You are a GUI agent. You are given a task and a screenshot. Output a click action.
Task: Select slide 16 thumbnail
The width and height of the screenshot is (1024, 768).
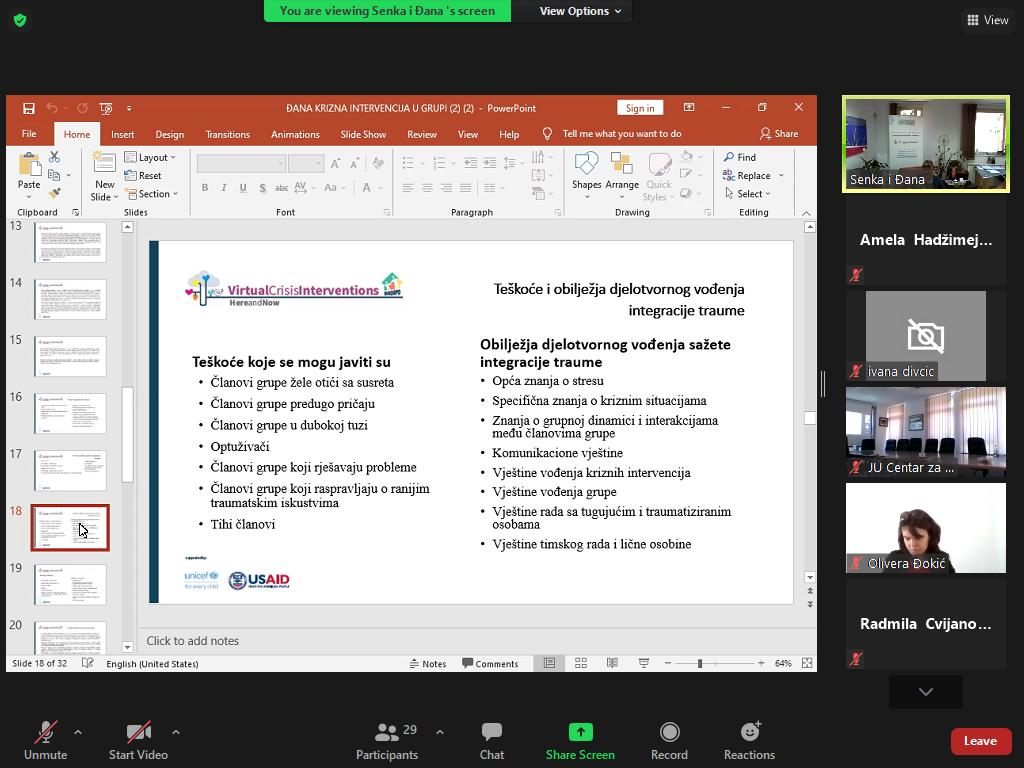click(70, 413)
